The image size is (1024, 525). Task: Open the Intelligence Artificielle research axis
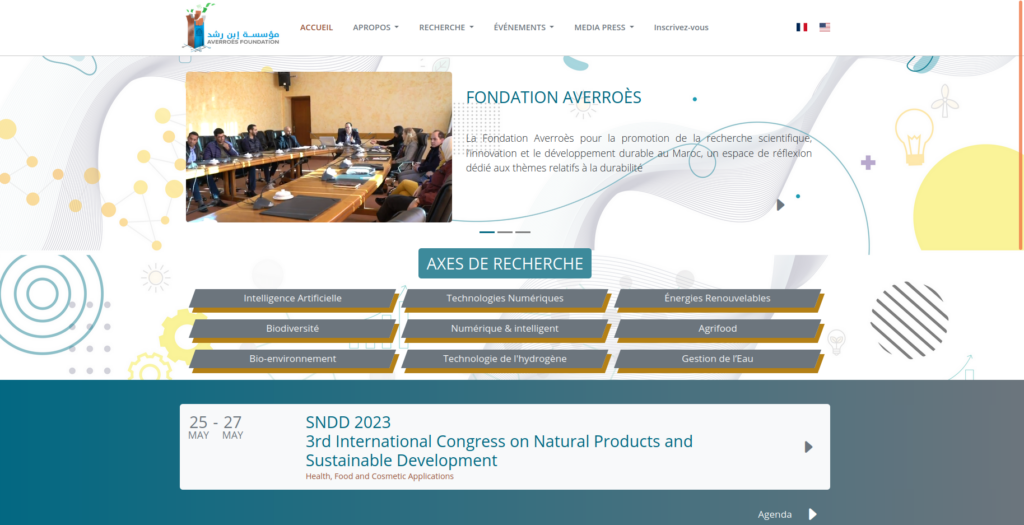pos(293,298)
